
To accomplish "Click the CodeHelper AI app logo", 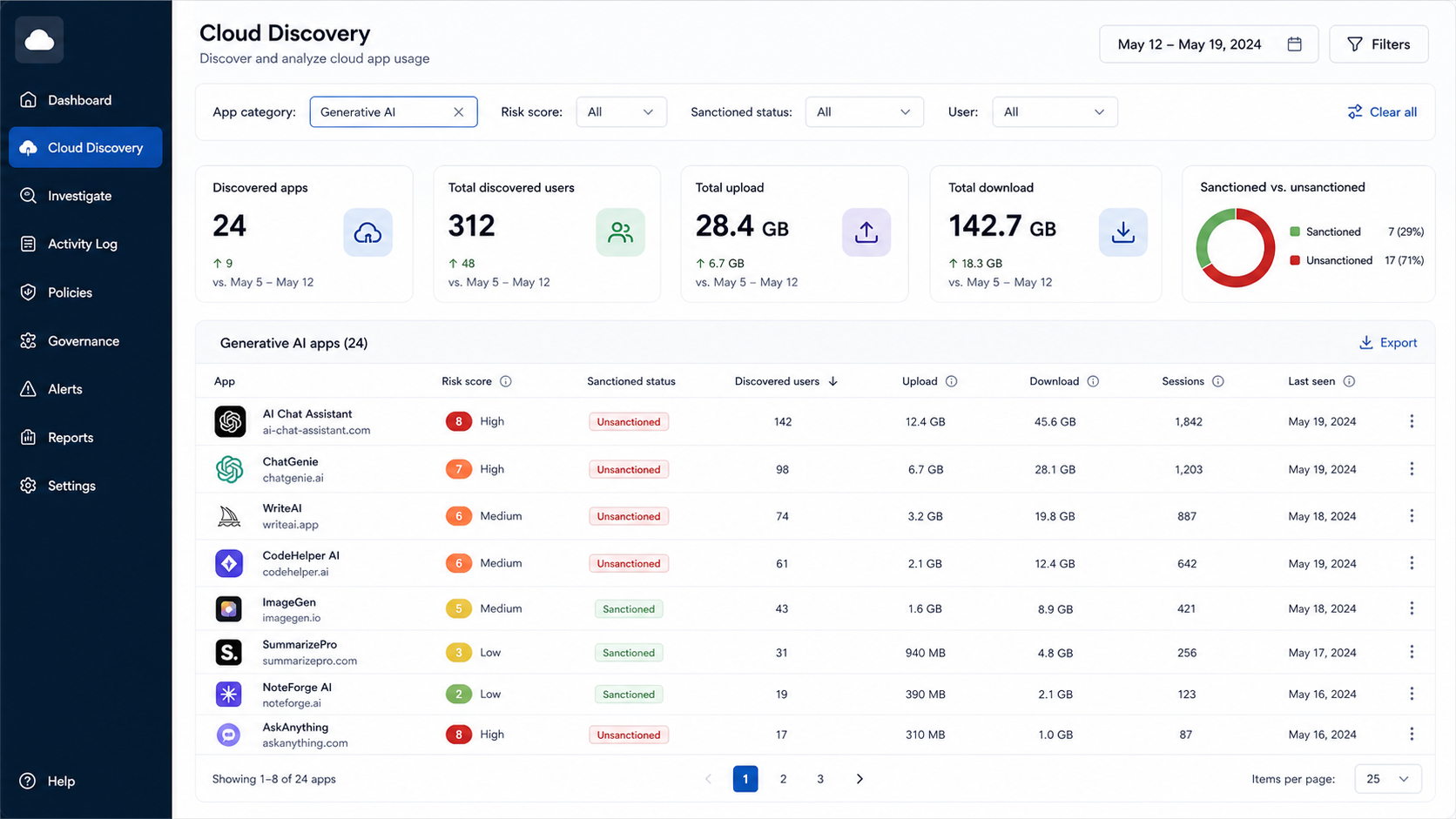I will click(x=229, y=563).
